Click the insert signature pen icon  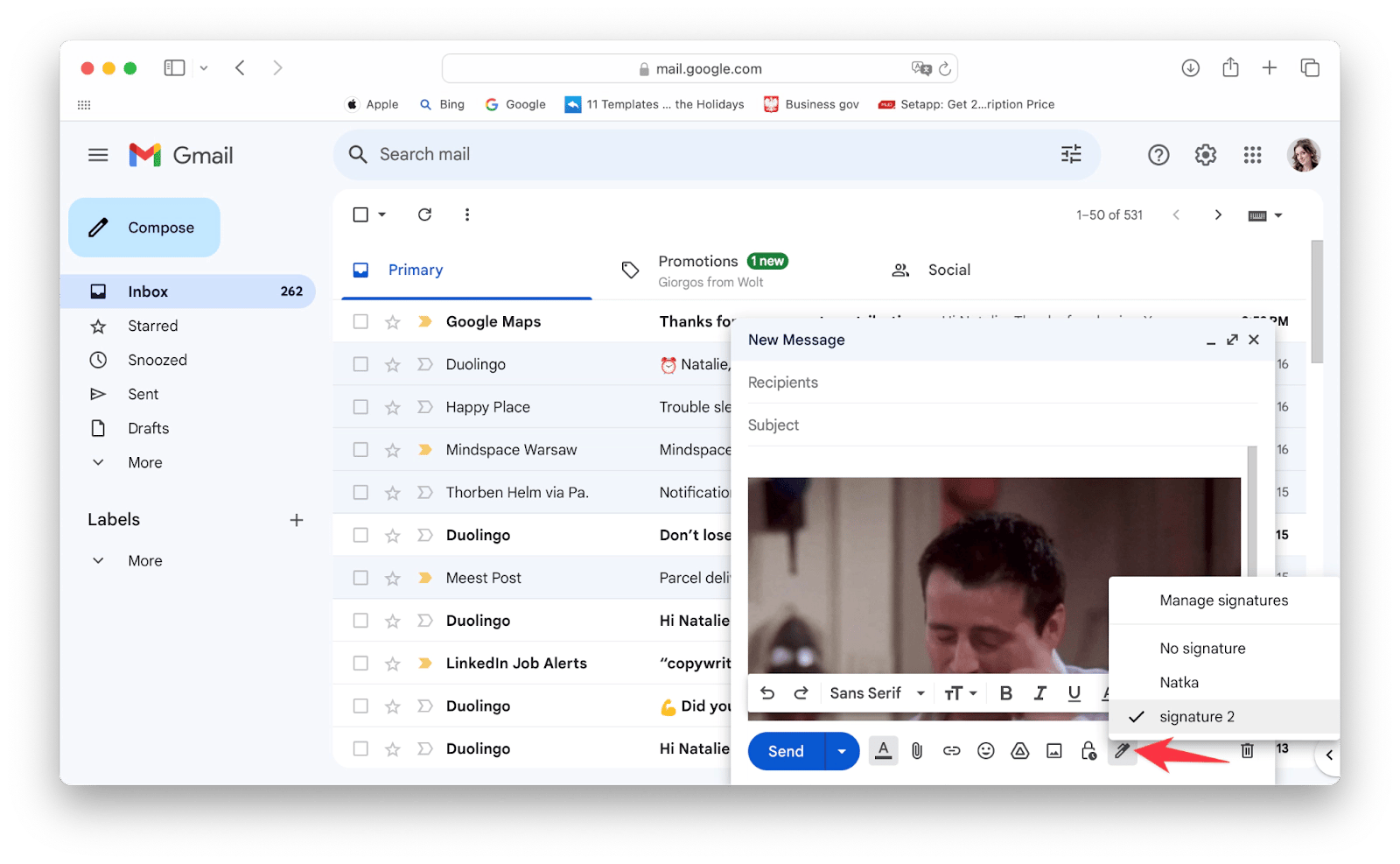[x=1123, y=751]
